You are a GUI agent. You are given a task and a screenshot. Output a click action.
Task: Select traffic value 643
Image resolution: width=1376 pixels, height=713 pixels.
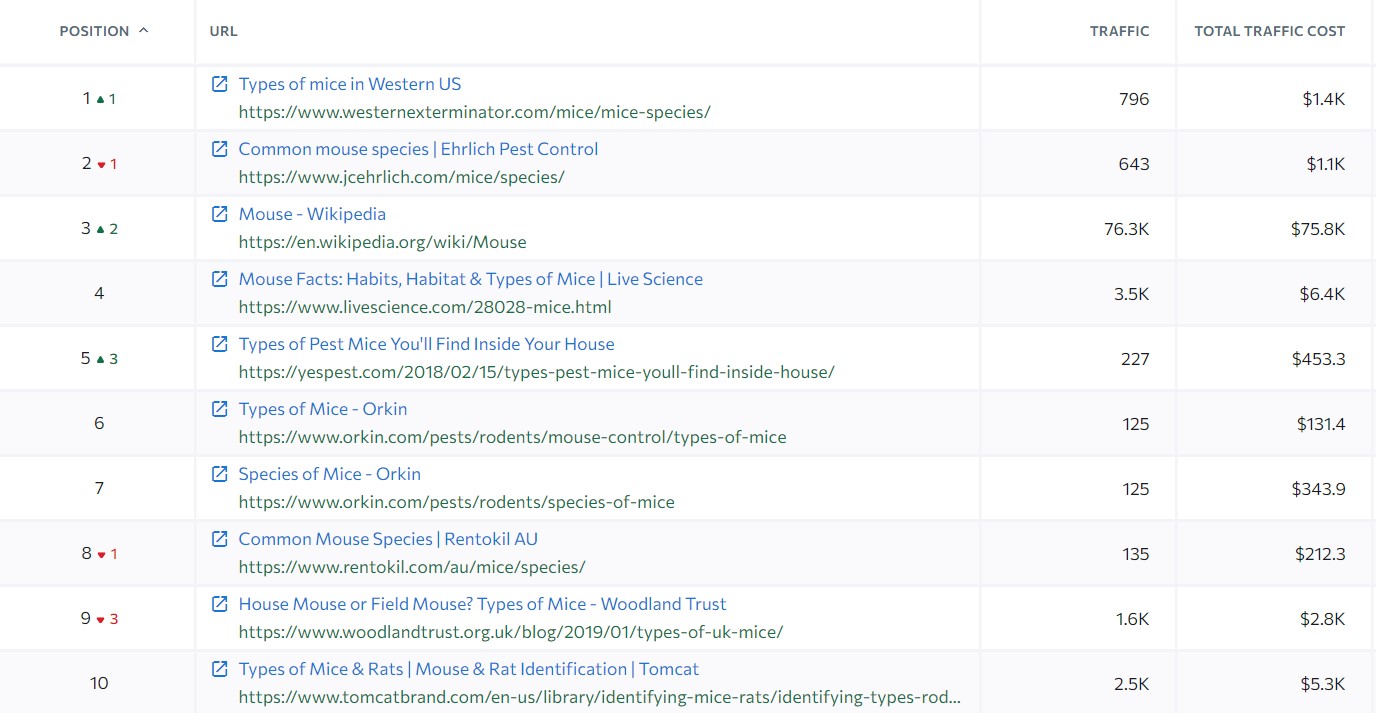pos(1134,164)
